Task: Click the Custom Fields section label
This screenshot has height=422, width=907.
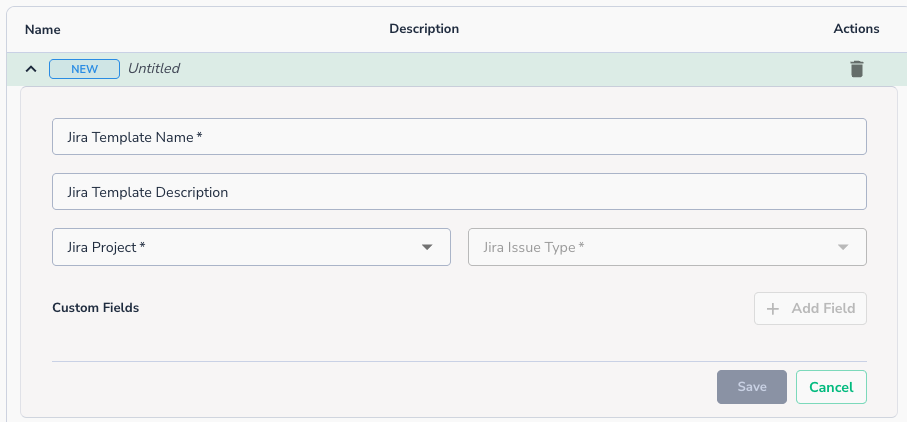Action: [95, 308]
